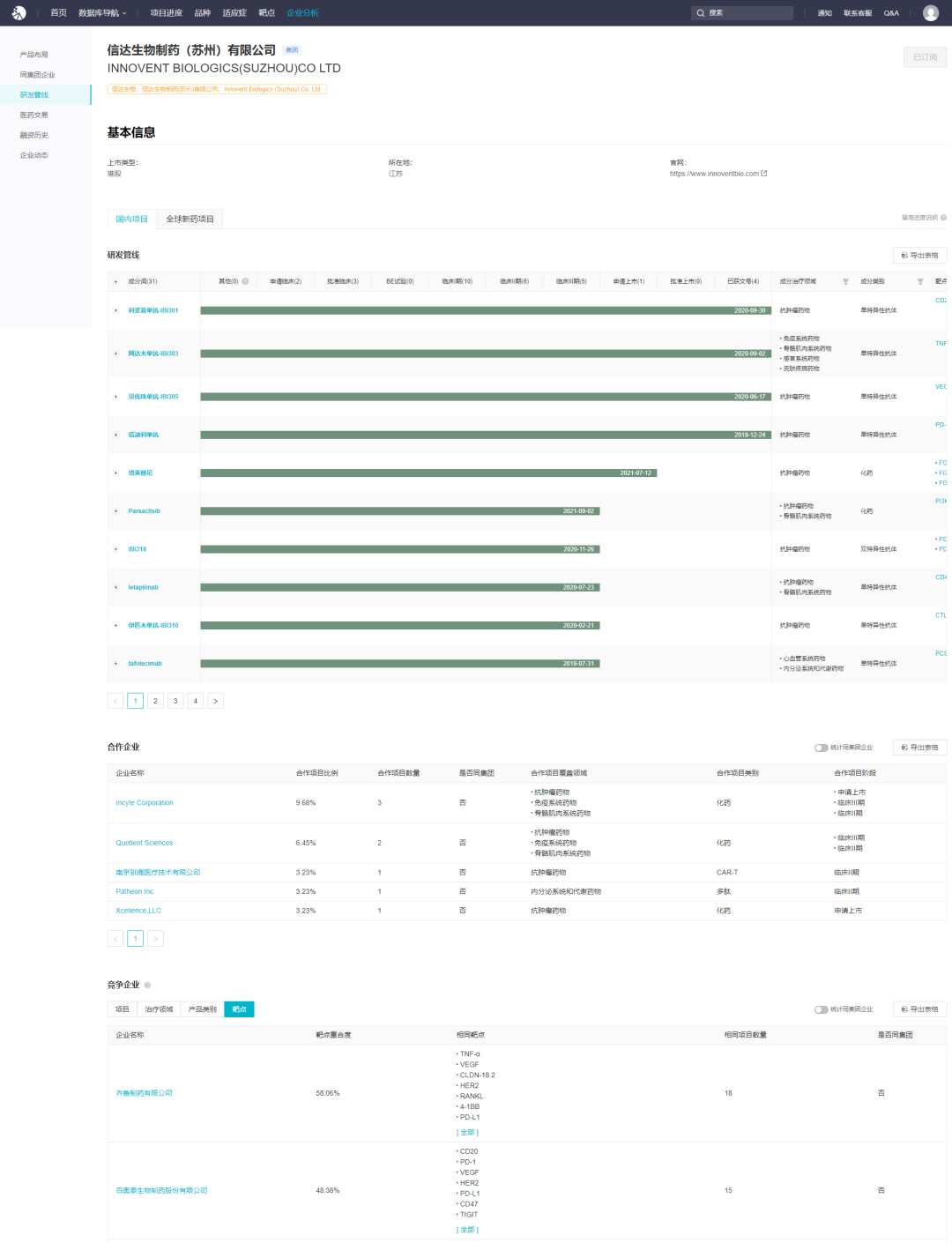This screenshot has width=952, height=1243.
Task: Select 治疗领域 tab under 竞争企业
Action: (x=159, y=1009)
